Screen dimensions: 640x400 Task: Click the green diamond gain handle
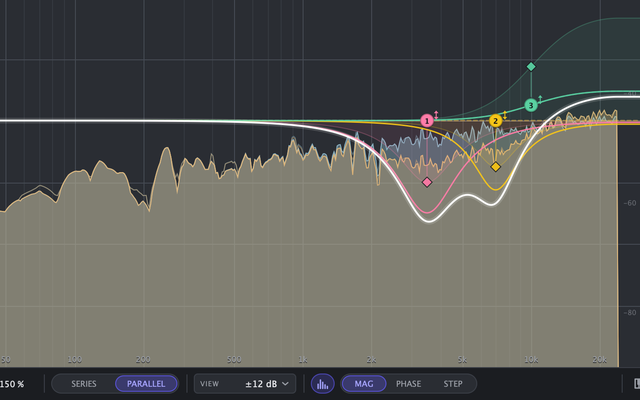pos(531,67)
